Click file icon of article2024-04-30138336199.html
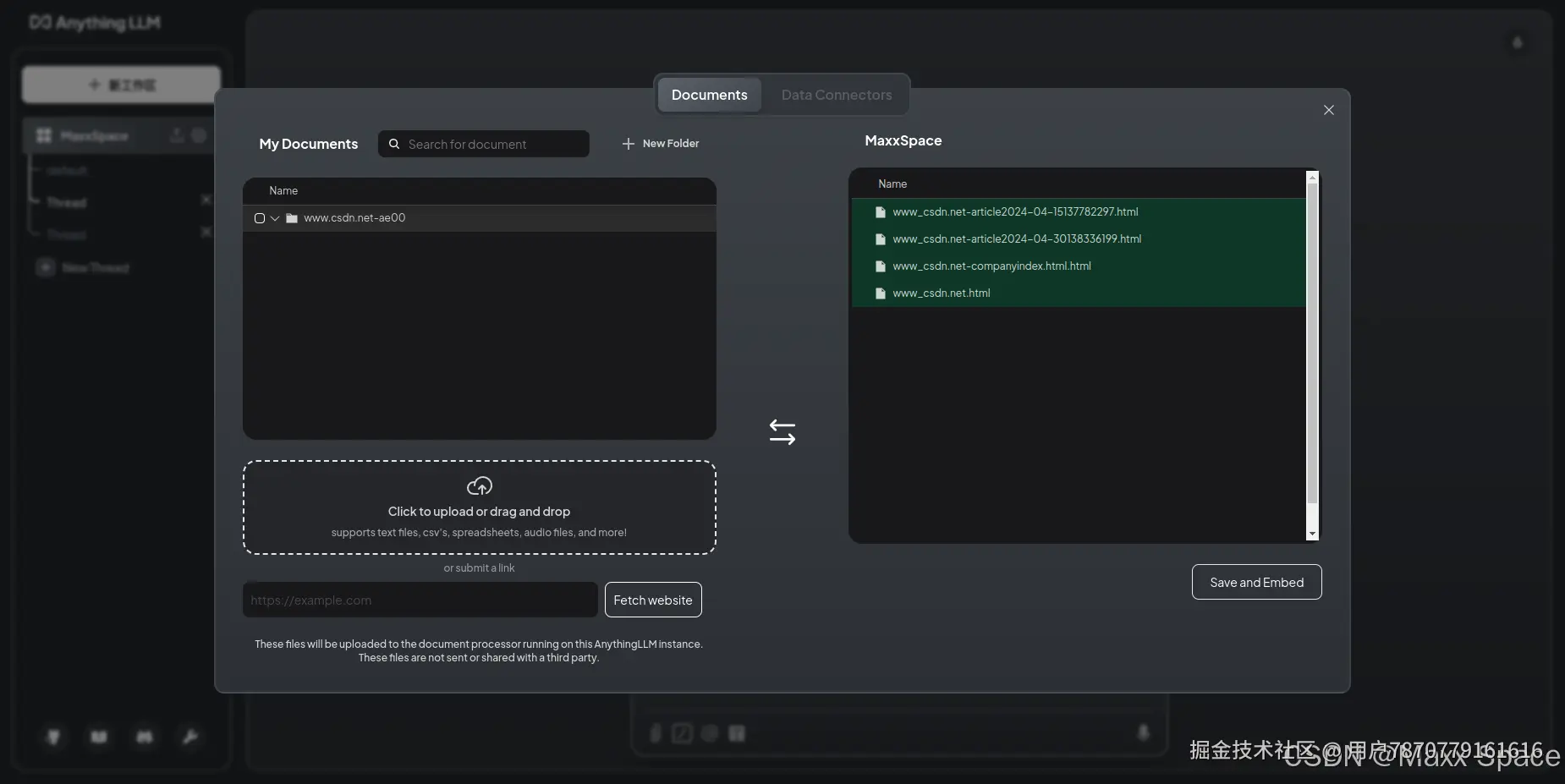1565x784 pixels. 881,239
